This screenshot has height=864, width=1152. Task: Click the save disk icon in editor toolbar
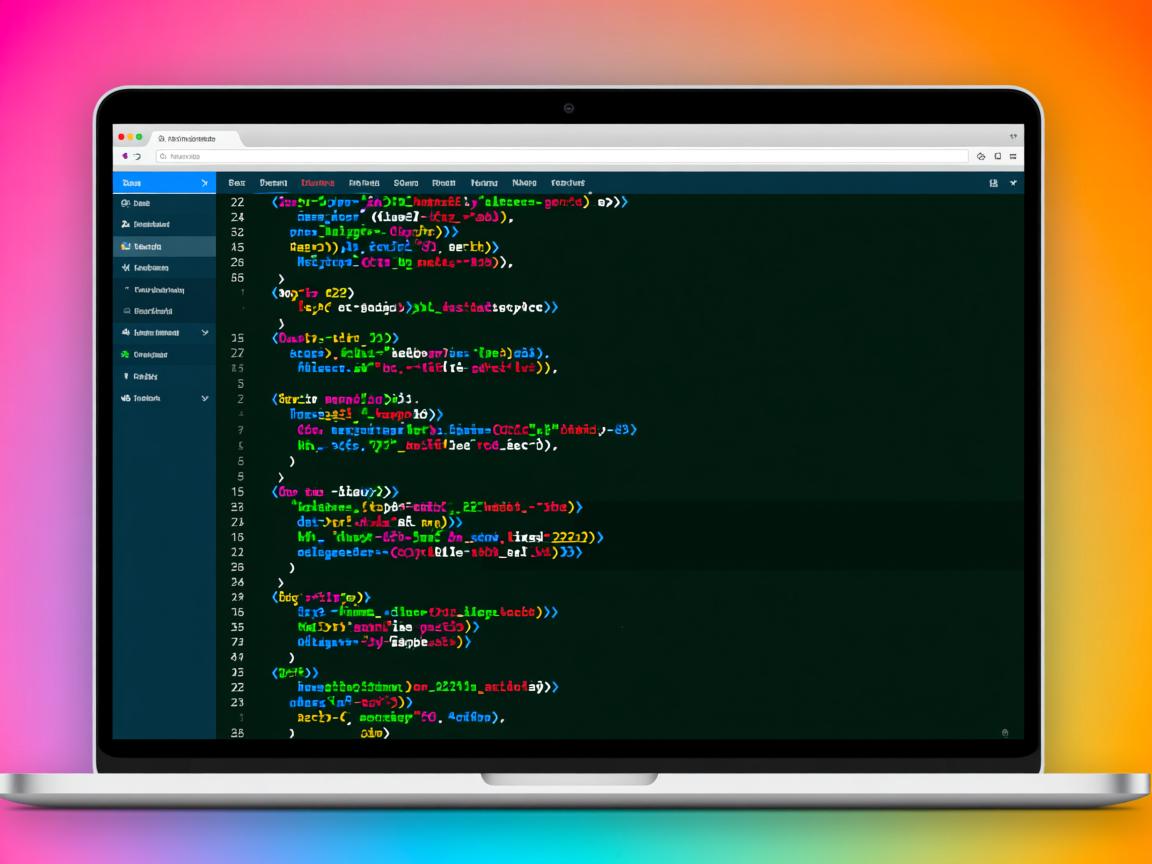[x=993, y=183]
